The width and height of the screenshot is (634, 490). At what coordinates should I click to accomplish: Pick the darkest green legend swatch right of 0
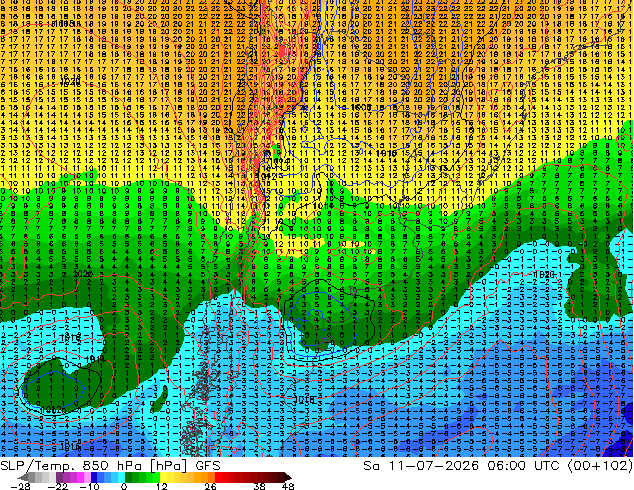click(x=129, y=477)
